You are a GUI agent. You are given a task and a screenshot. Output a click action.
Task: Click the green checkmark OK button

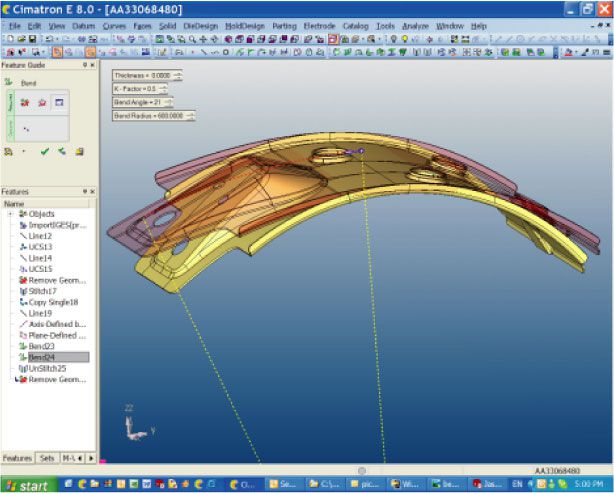[x=45, y=152]
